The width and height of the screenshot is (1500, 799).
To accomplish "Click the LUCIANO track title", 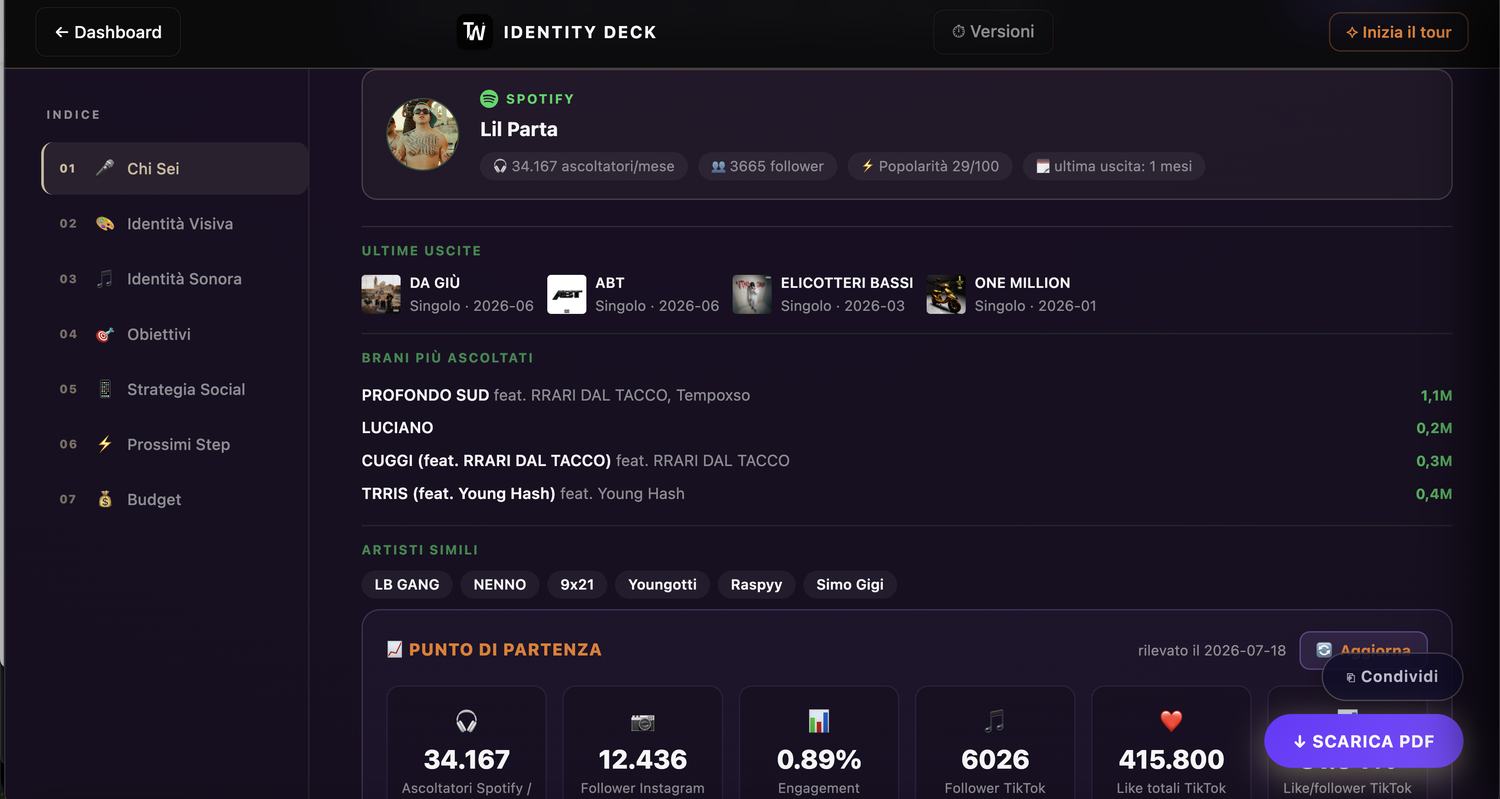I will pyautogui.click(x=397, y=428).
